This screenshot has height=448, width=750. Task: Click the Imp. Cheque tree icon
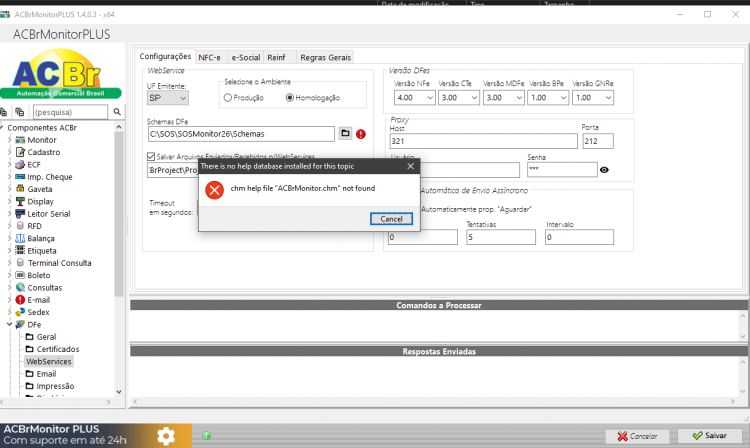20,176
